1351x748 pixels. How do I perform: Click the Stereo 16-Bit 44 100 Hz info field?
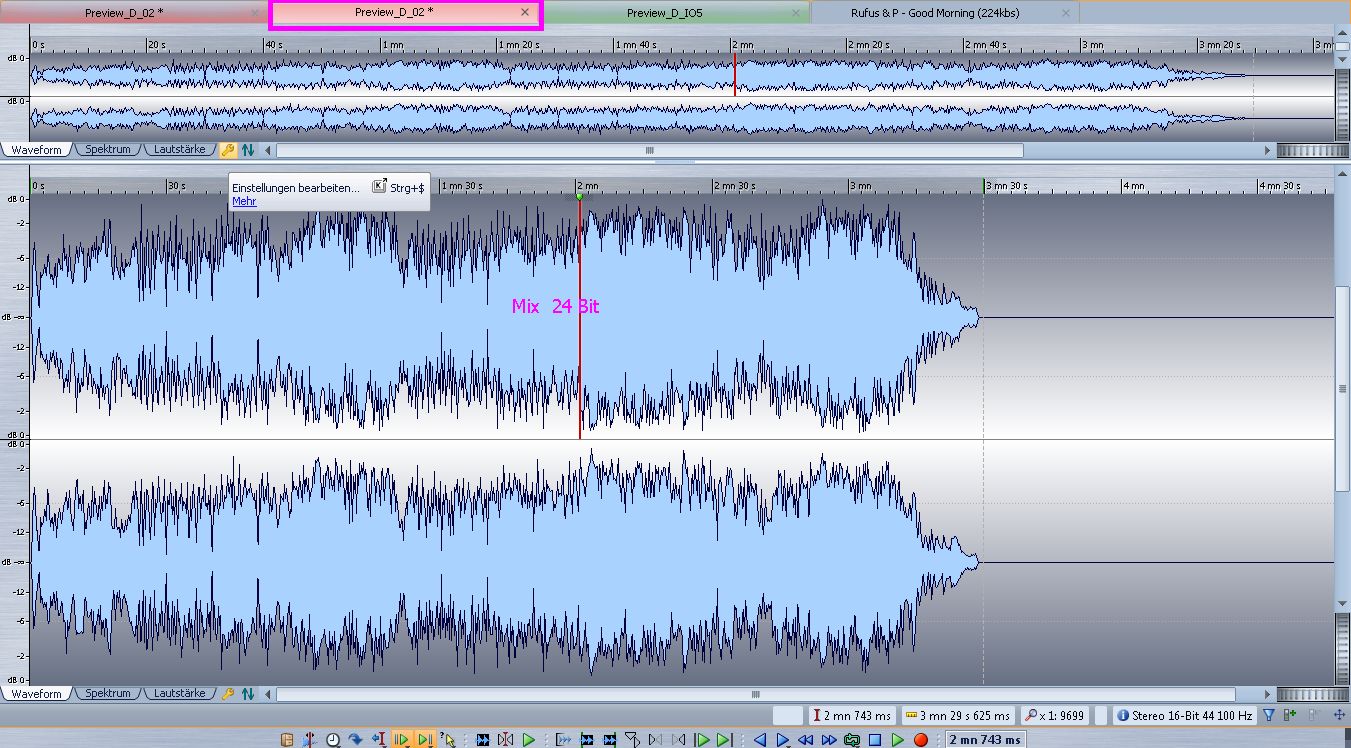(x=1184, y=716)
